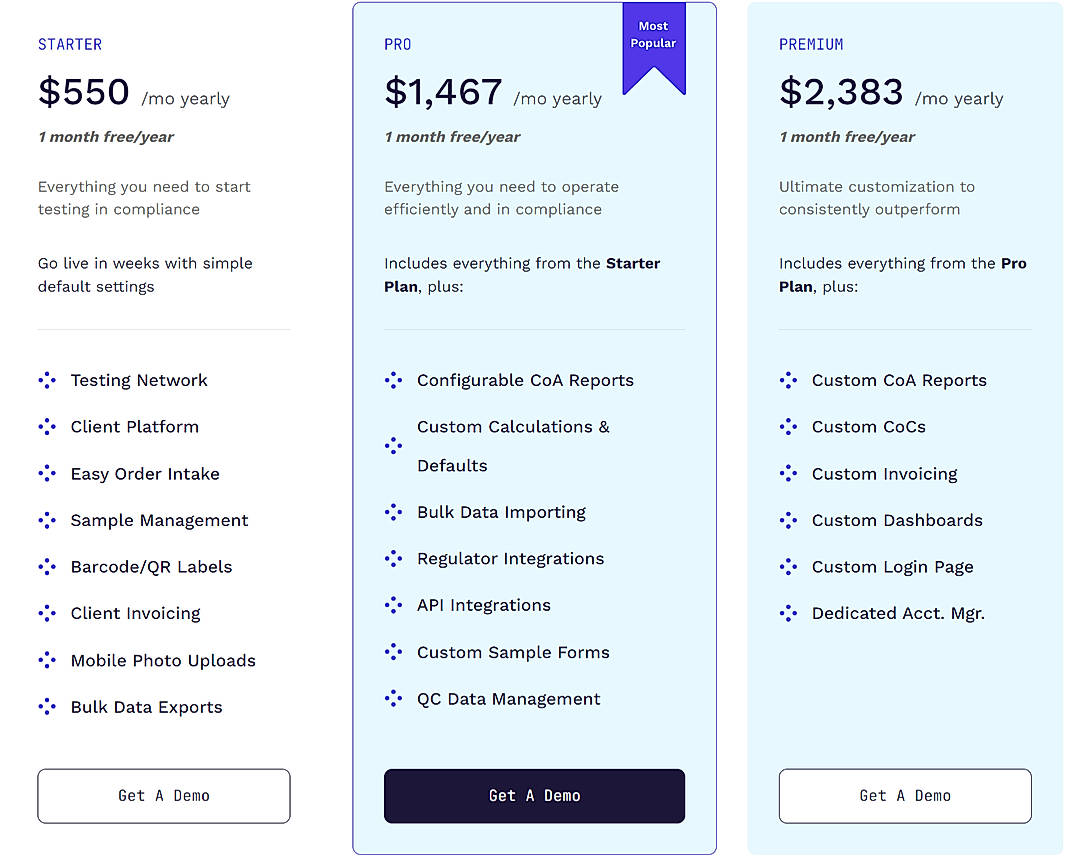This screenshot has width=1070, height=862.
Task: Click the $1,467 Pro price text
Action: [x=444, y=91]
